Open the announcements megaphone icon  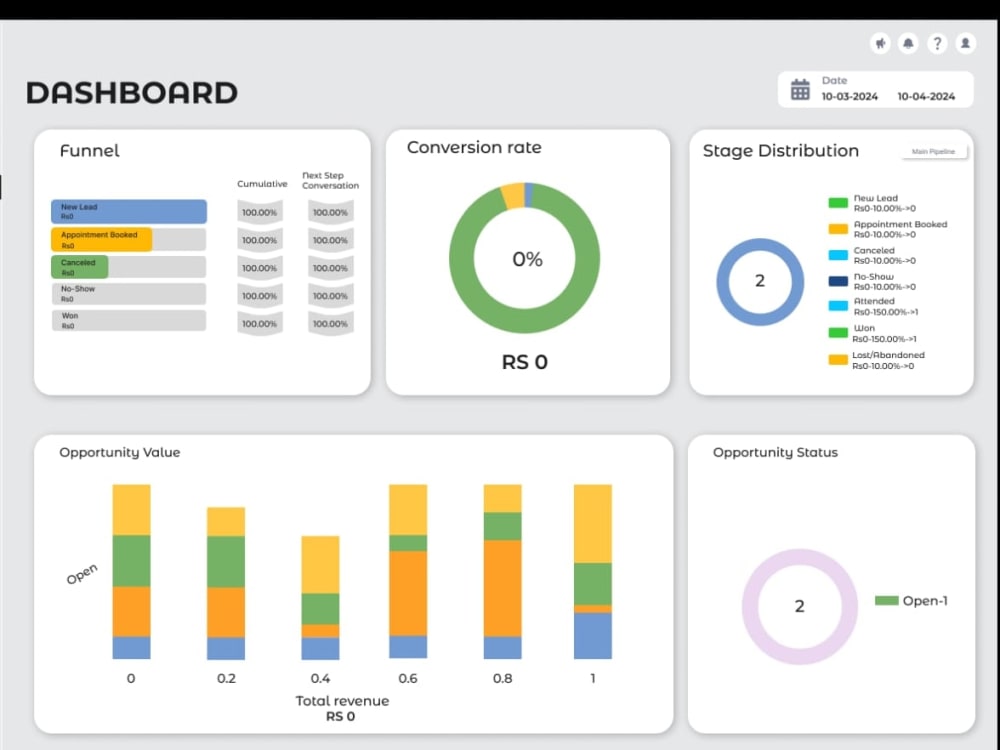[x=880, y=43]
